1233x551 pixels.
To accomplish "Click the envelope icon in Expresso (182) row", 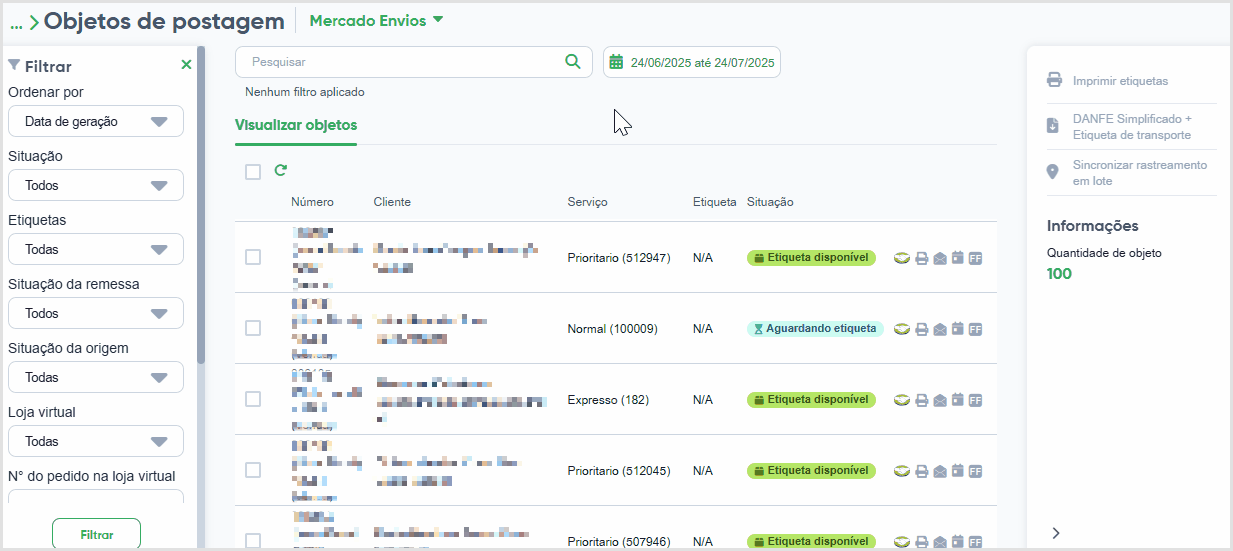I will 940,400.
